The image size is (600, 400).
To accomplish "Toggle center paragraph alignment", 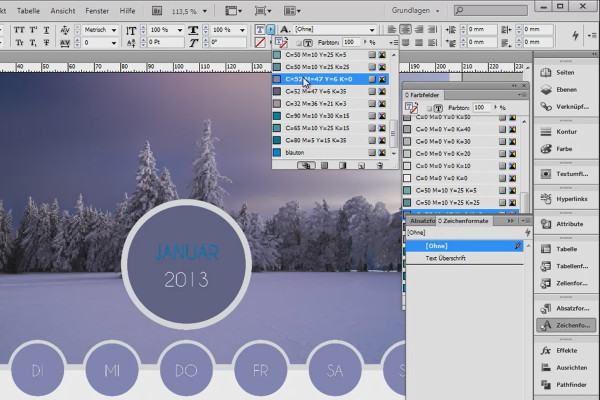I will 405,29.
